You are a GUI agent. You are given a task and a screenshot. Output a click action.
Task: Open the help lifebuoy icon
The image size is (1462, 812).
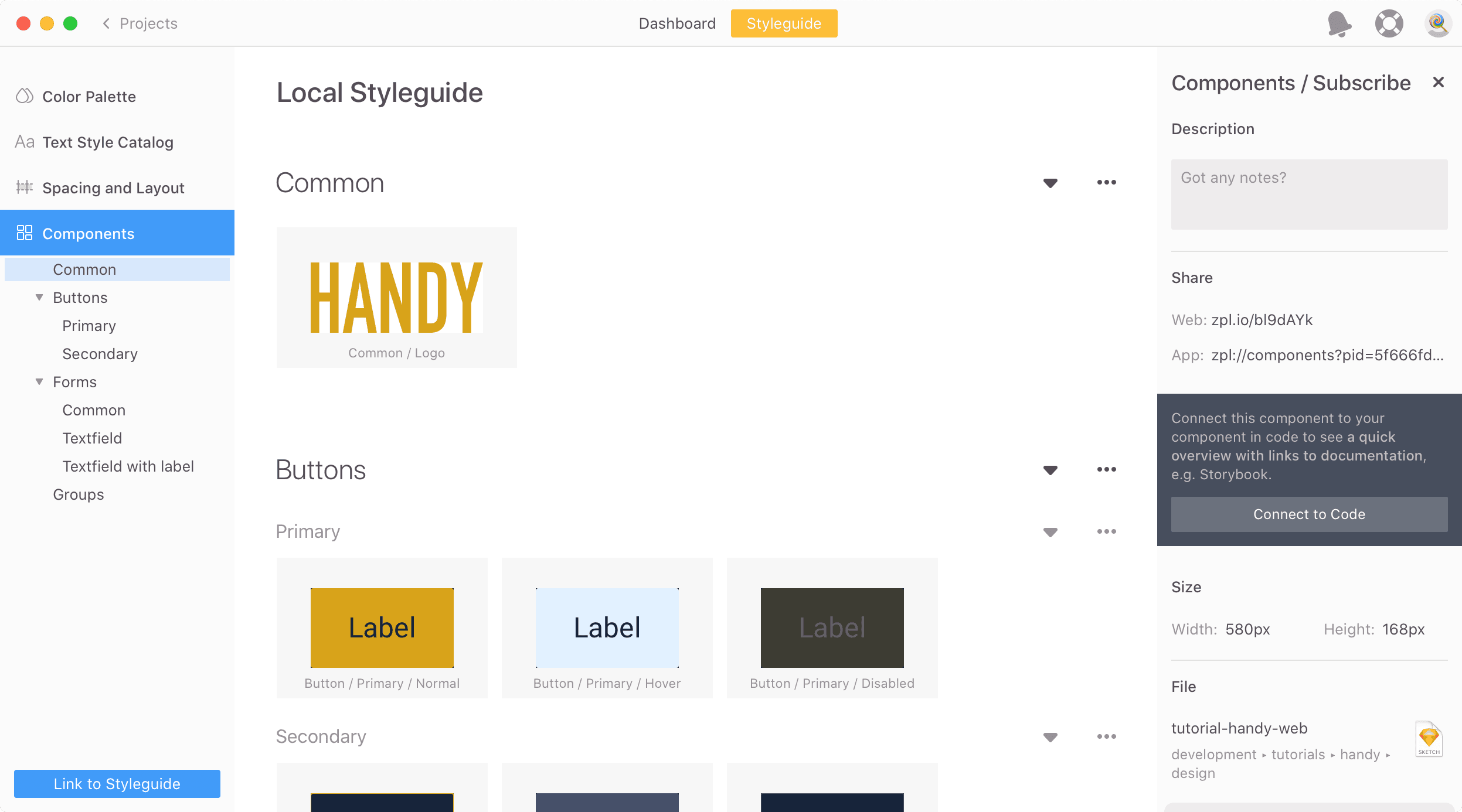coord(1389,24)
